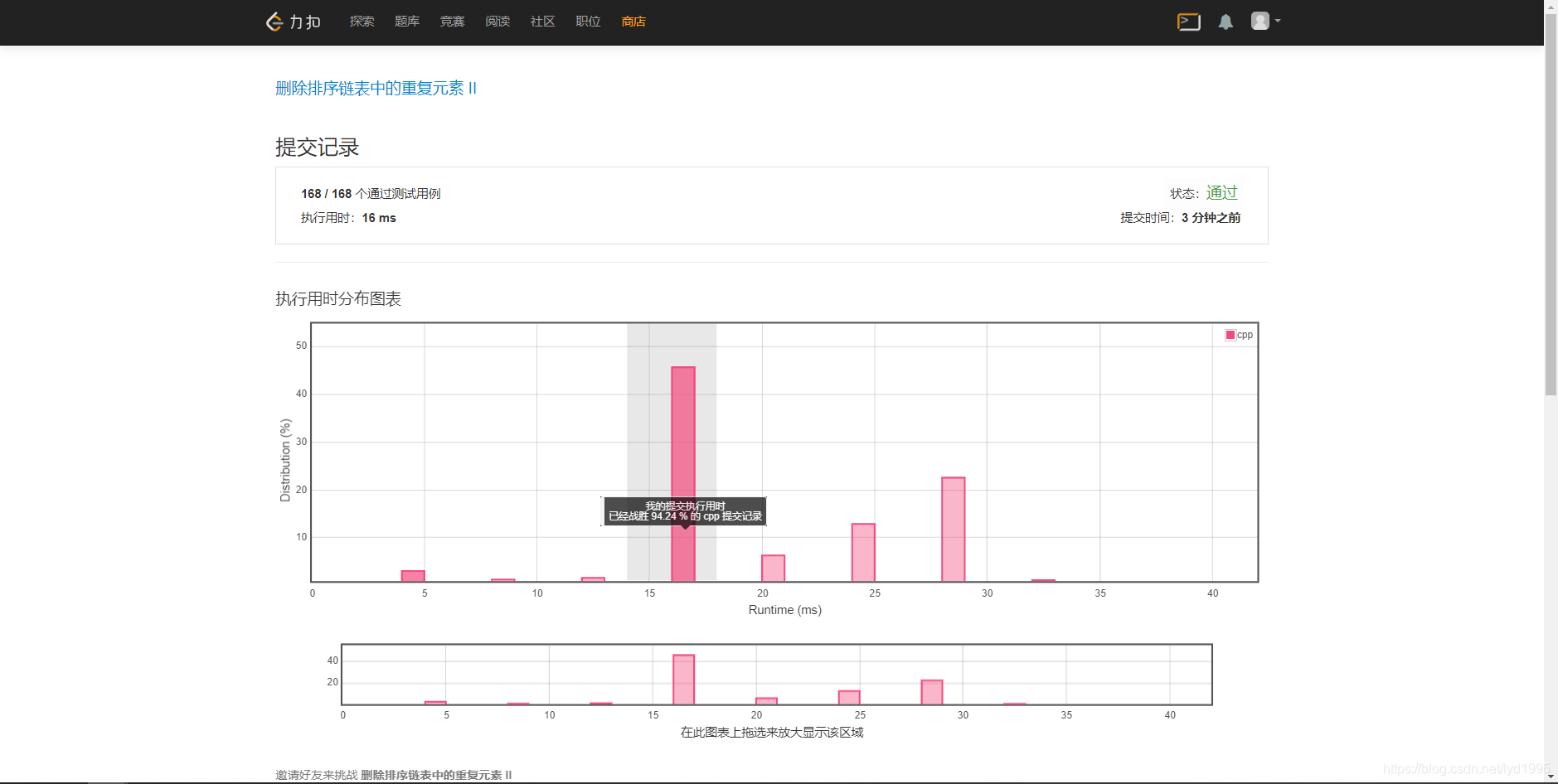Select the 阅读 menu item
The width and height of the screenshot is (1558, 784).
click(x=497, y=22)
